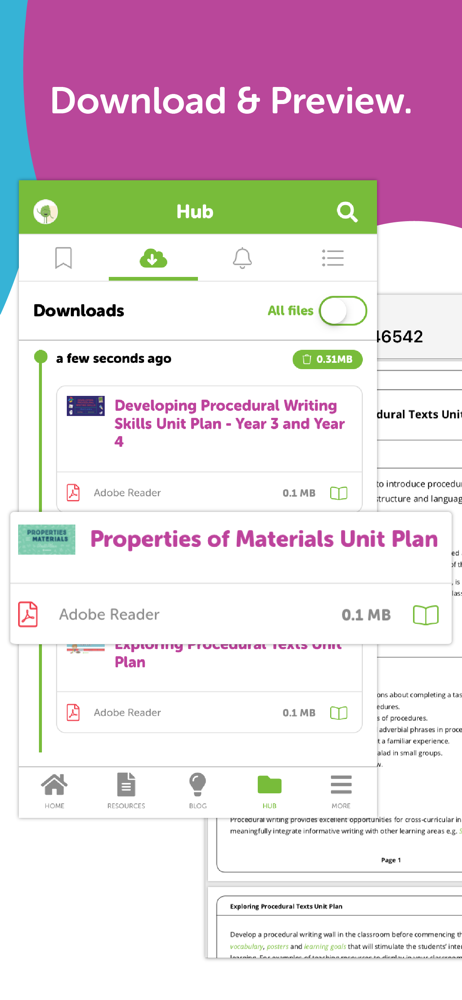Image resolution: width=462 pixels, height=1000 pixels.
Task: Preview Properties of Materials with book icon
Action: tap(426, 615)
